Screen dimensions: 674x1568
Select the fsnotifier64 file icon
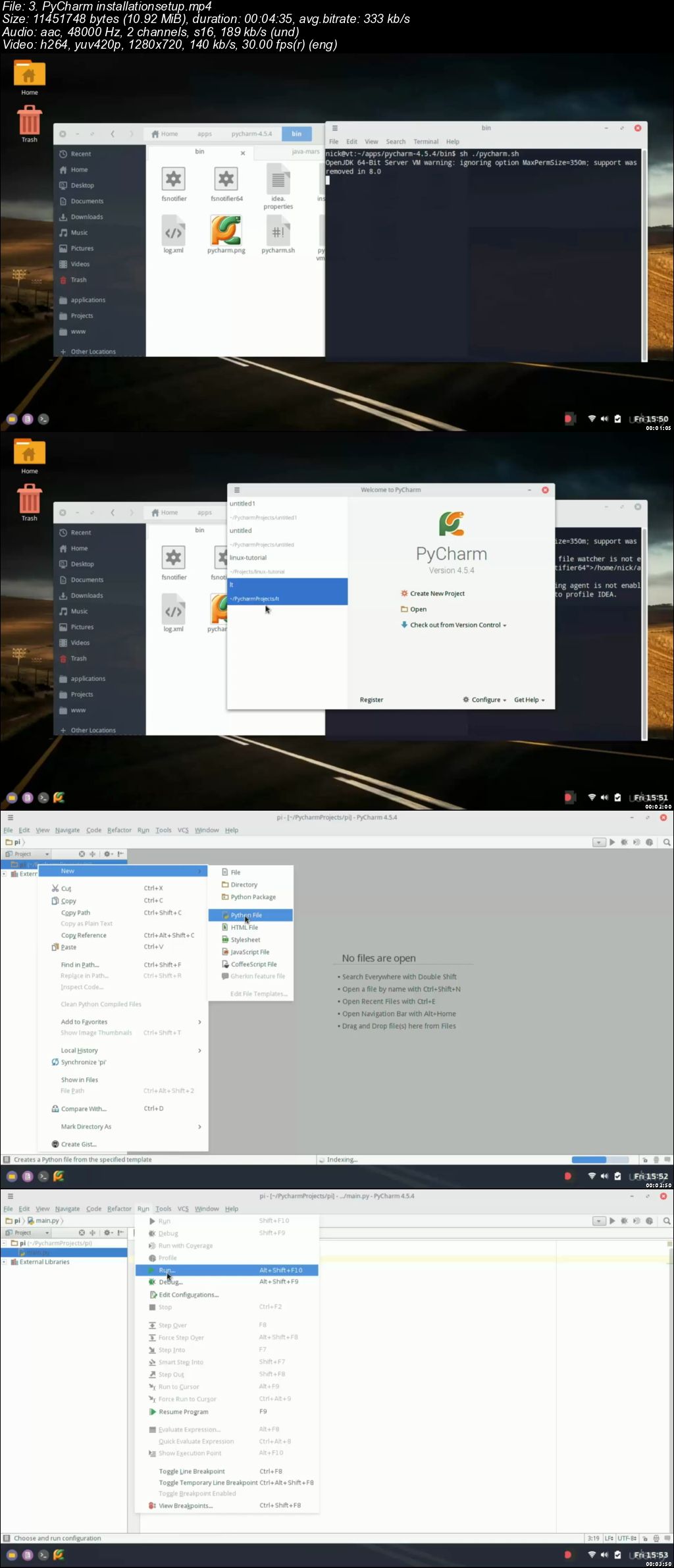coord(226,178)
